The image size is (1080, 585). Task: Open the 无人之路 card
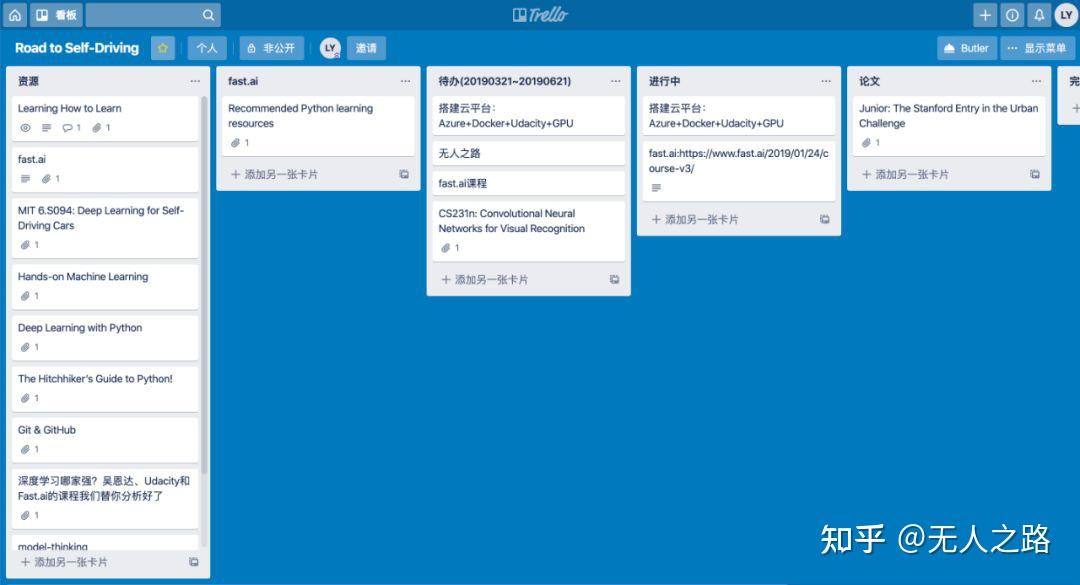coord(528,153)
